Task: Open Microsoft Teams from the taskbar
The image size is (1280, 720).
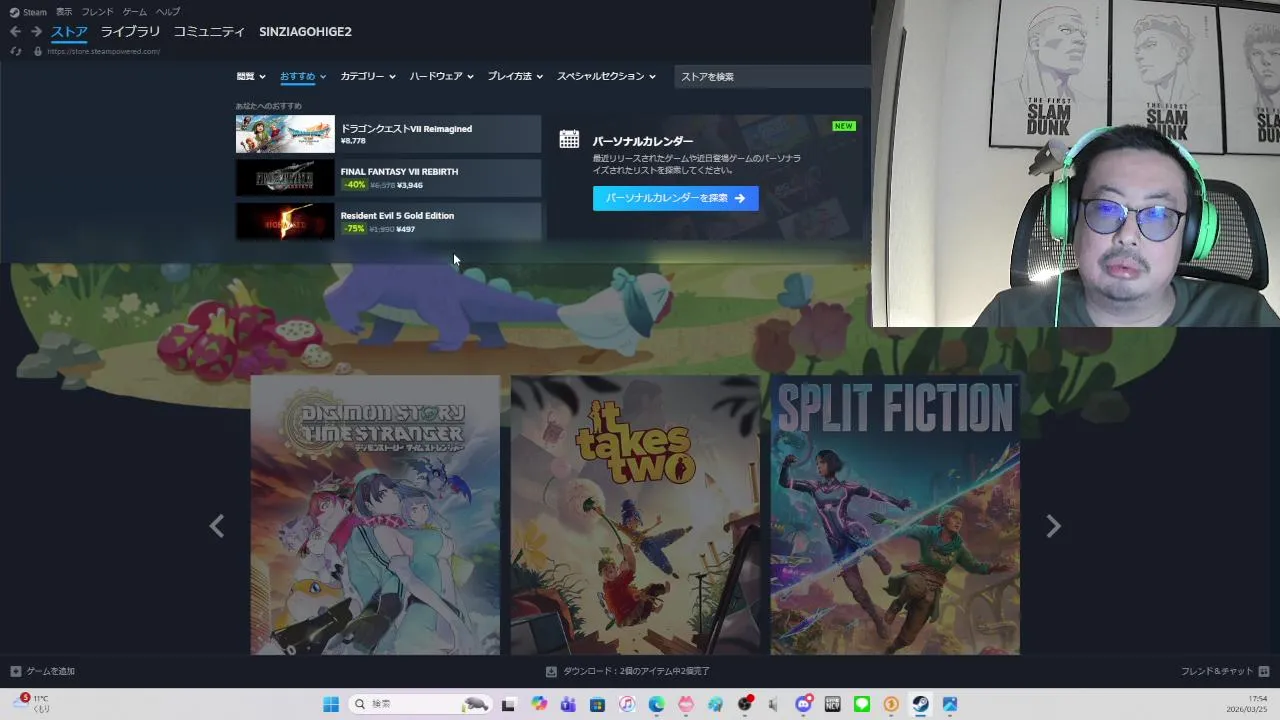Action: [568, 704]
